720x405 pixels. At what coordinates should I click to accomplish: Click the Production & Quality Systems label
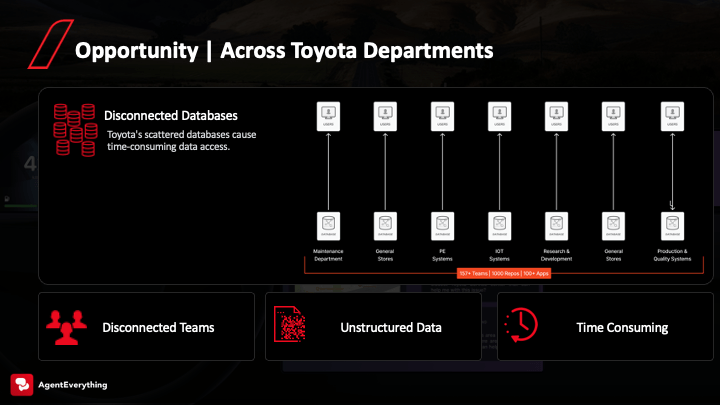pyautogui.click(x=672, y=255)
